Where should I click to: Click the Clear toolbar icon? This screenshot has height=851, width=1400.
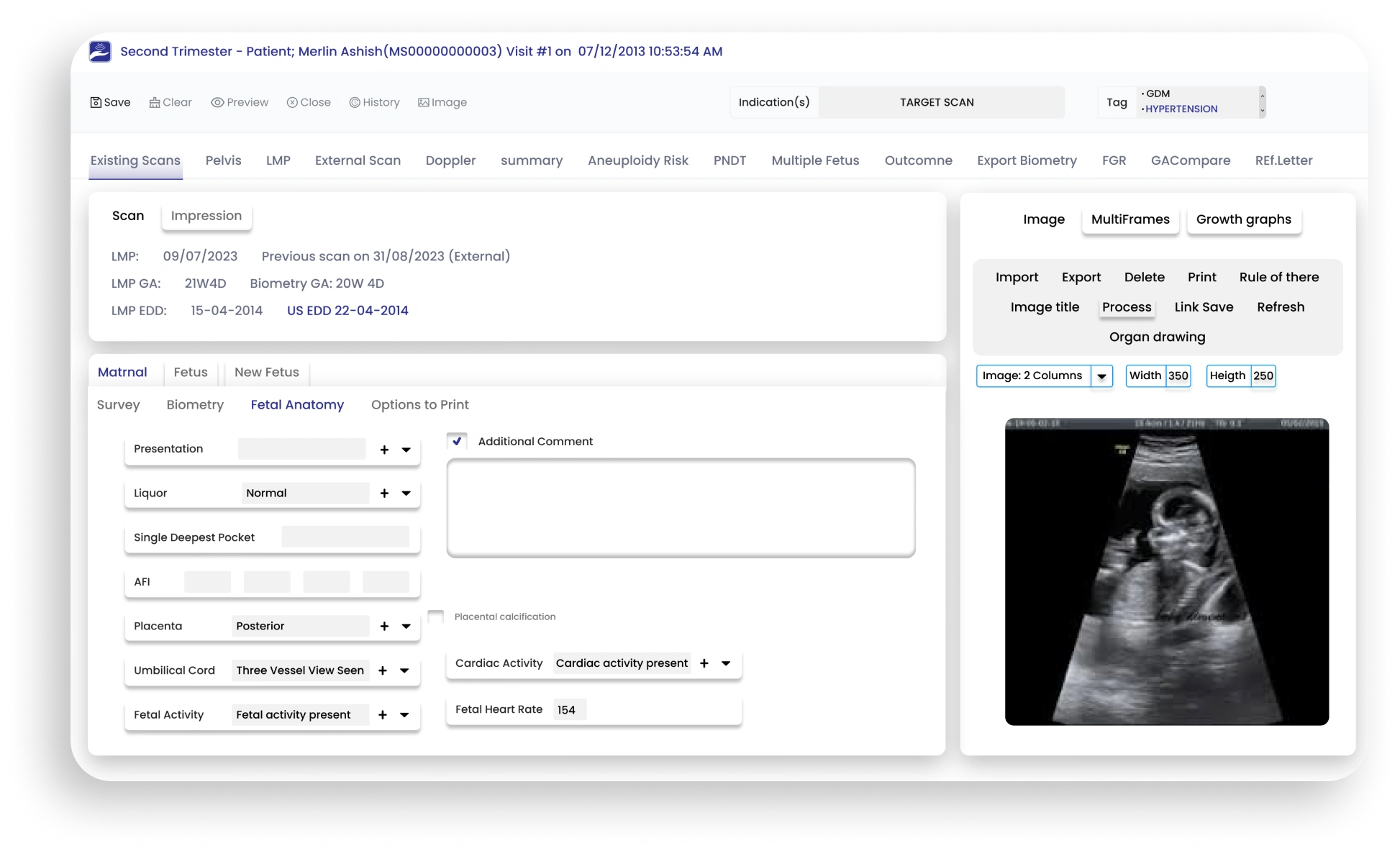(x=154, y=102)
